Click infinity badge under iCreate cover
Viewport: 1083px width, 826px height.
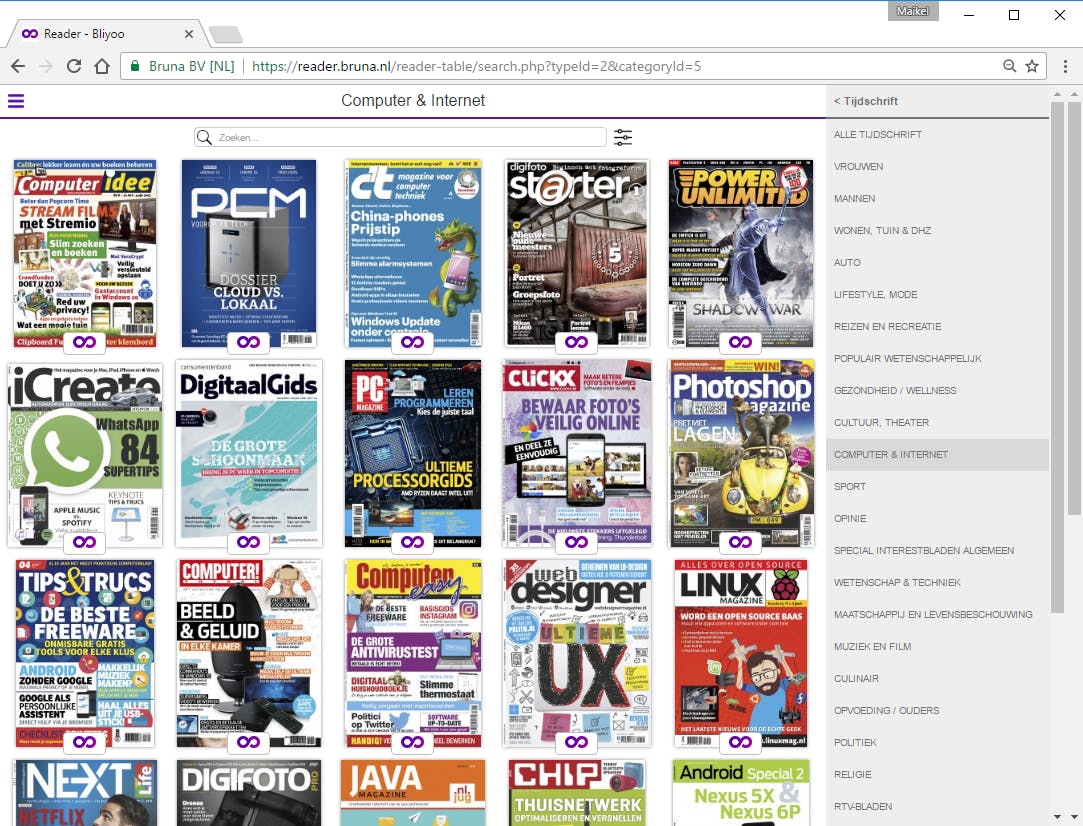85,541
